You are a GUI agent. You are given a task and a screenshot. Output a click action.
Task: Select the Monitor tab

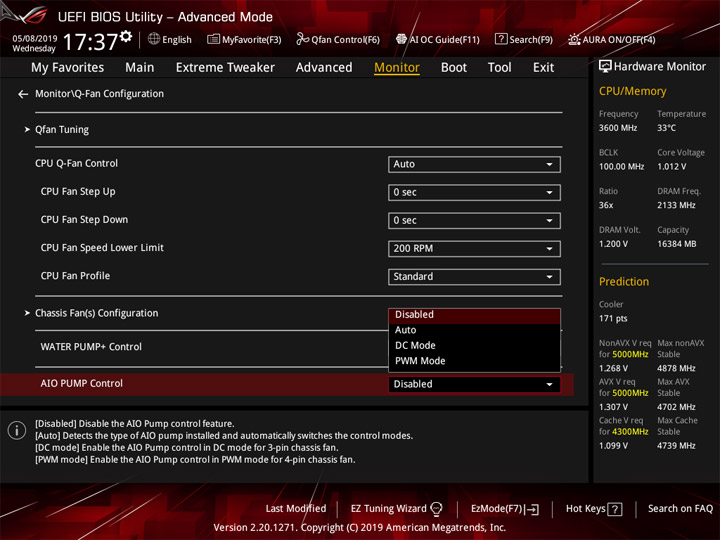[397, 68]
